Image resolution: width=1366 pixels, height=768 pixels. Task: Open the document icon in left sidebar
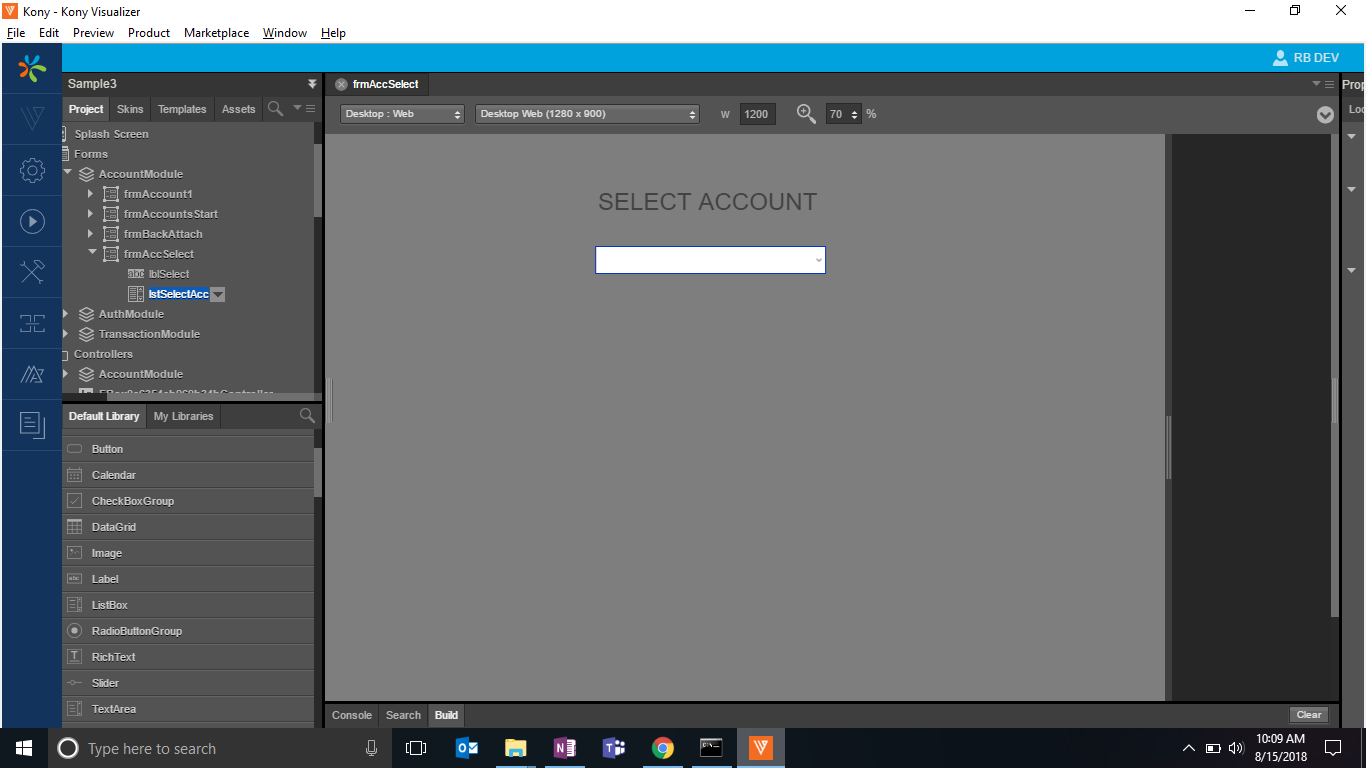tap(32, 425)
